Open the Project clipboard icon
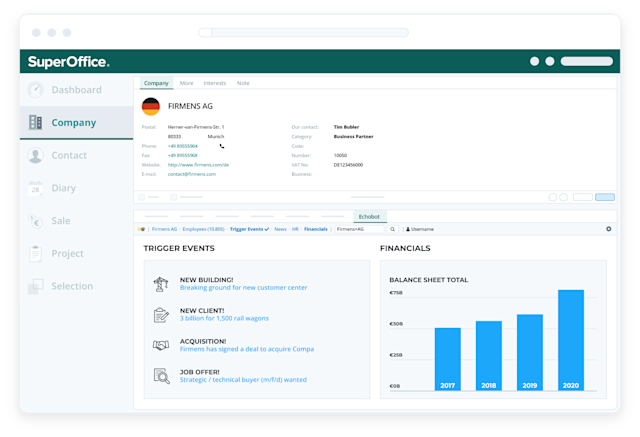This screenshot has width=640, height=437. 36,253
